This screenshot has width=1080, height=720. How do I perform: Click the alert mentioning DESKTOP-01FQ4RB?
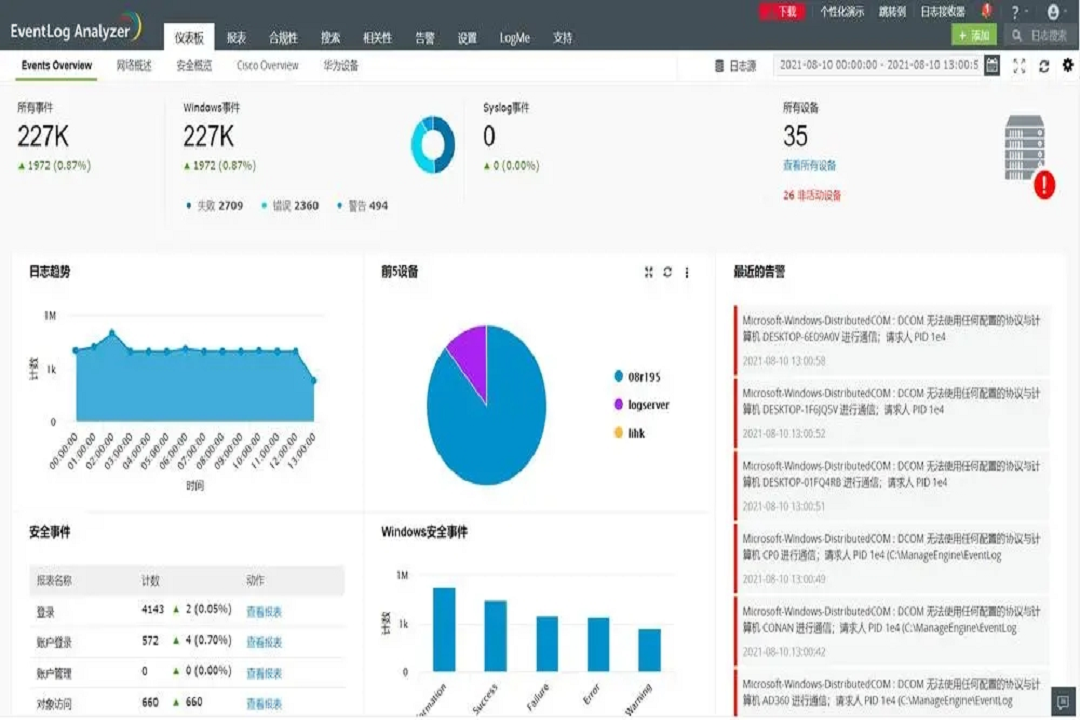coord(893,486)
